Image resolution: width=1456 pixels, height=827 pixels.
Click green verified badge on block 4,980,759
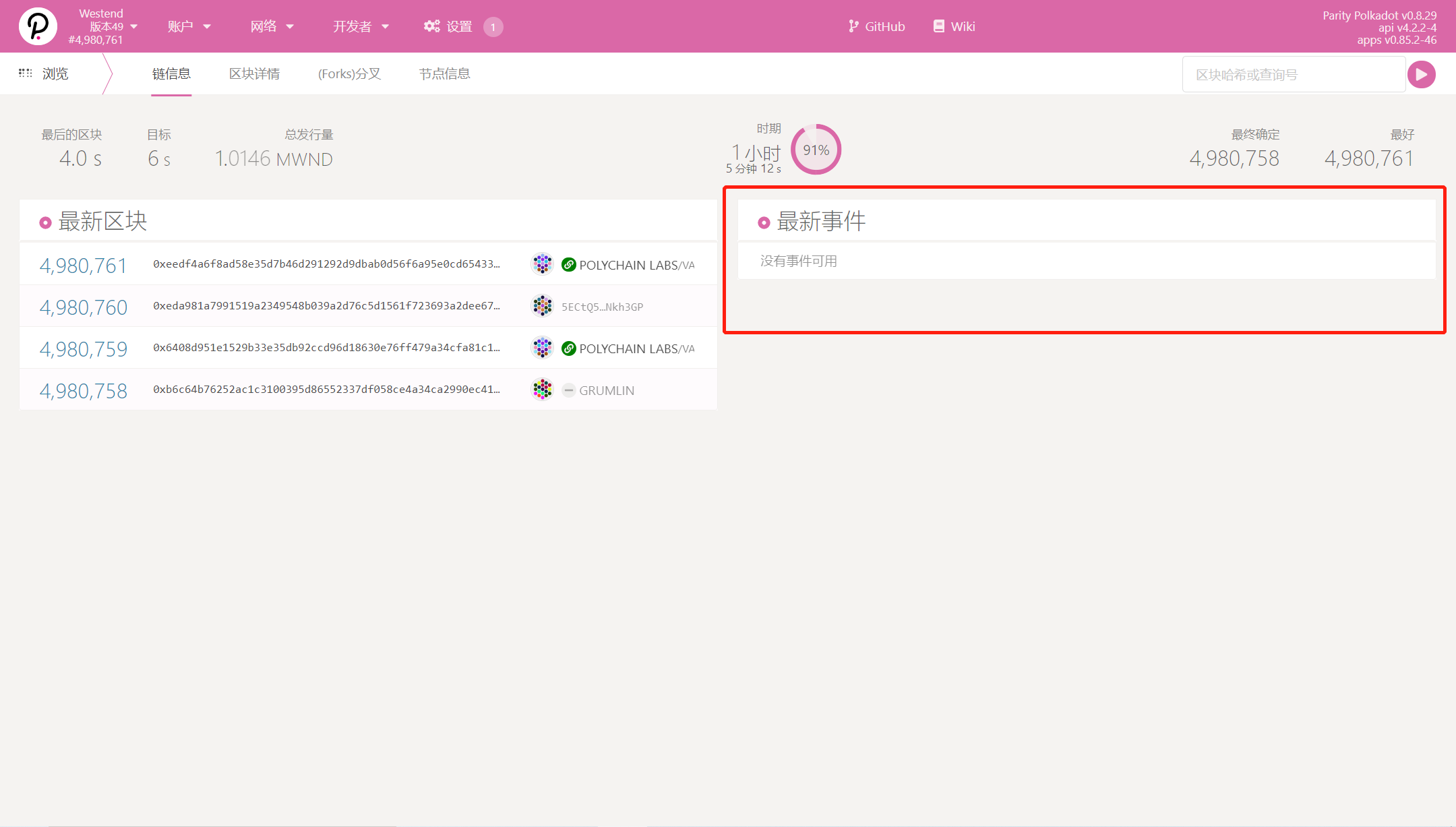pos(568,348)
